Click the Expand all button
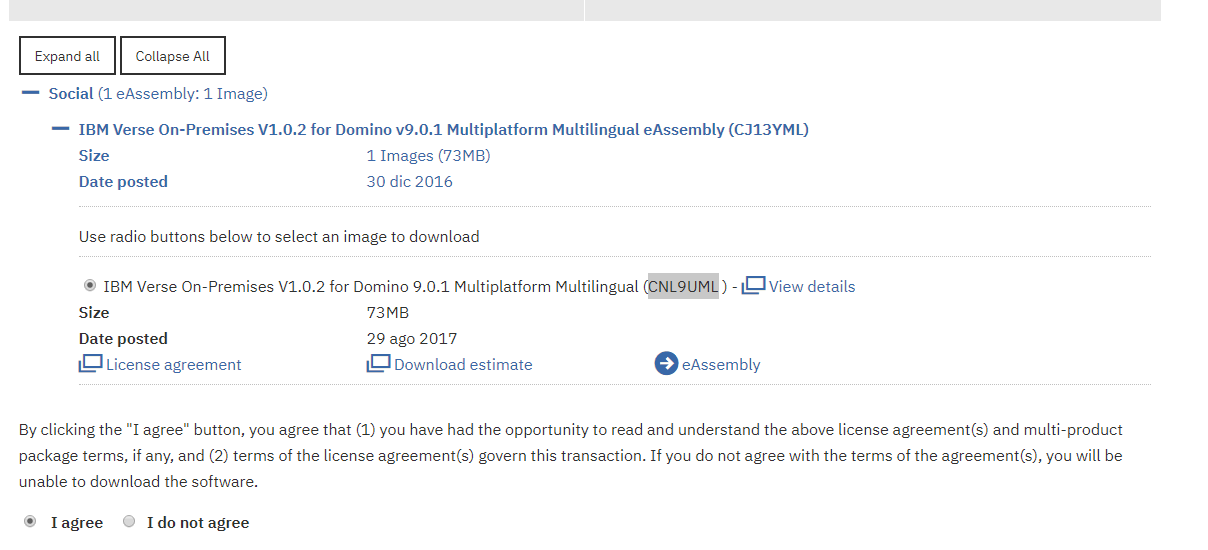Image resolution: width=1208 pixels, height=550 pixels. [x=67, y=56]
